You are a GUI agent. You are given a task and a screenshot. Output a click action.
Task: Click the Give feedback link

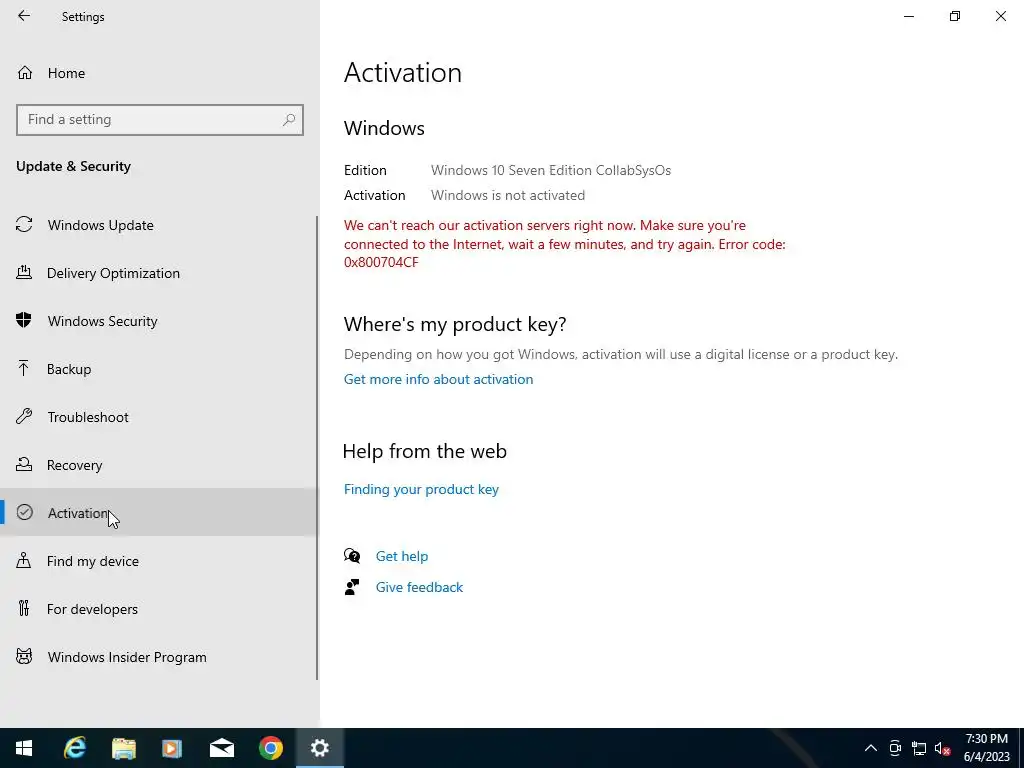coord(419,587)
